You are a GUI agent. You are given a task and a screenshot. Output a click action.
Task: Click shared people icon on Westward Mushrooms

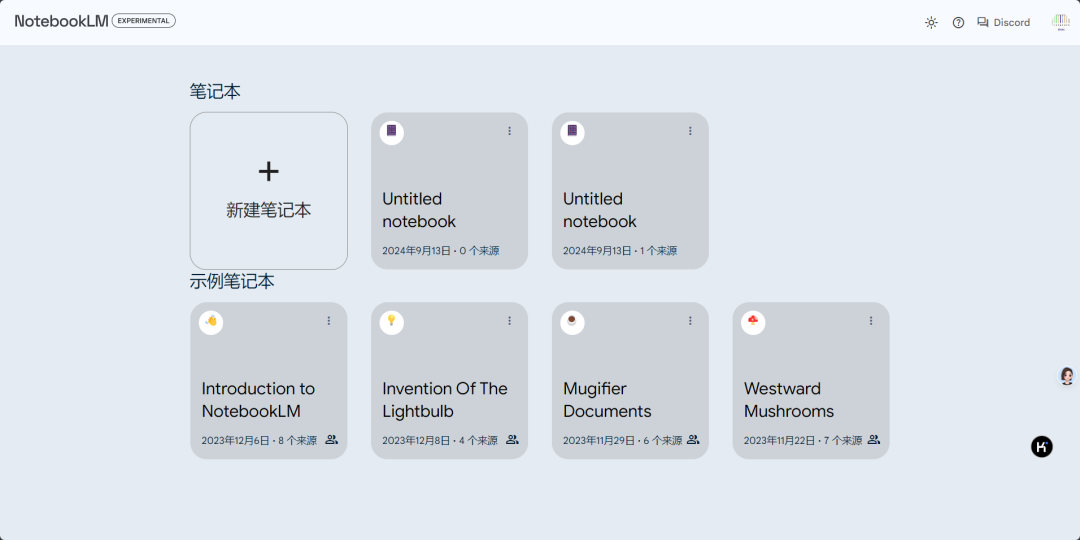coord(874,440)
